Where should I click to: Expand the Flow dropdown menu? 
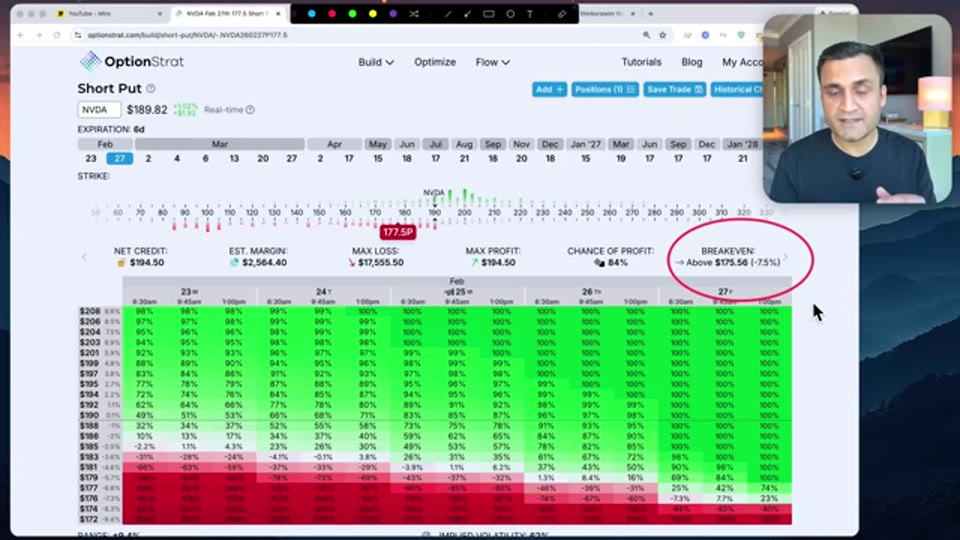pyautogui.click(x=492, y=62)
